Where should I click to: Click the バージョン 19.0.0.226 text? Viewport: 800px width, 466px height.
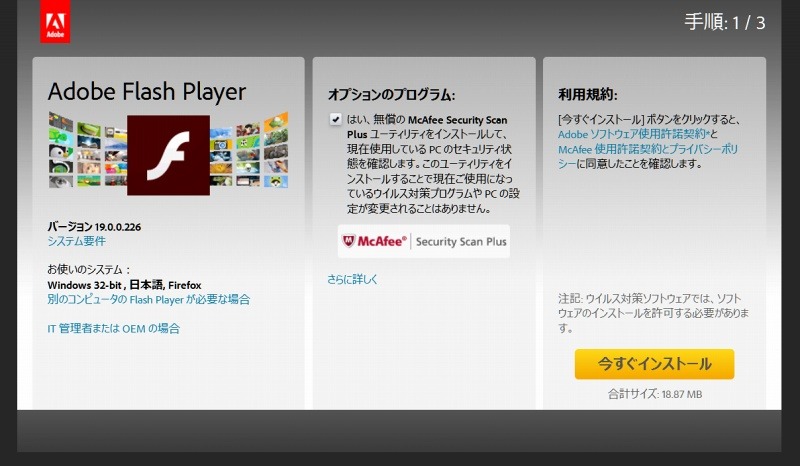(94, 227)
